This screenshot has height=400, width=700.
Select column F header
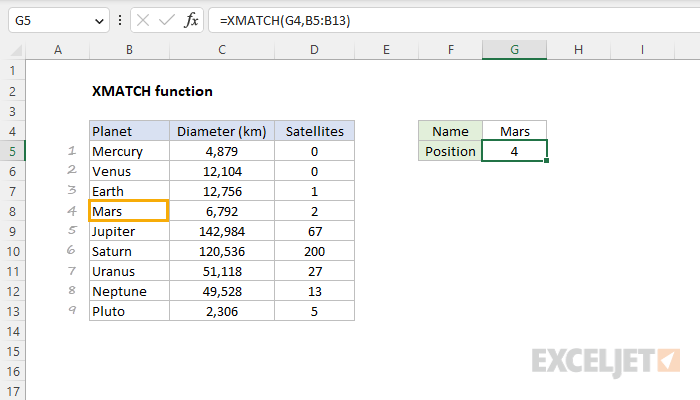(450, 50)
